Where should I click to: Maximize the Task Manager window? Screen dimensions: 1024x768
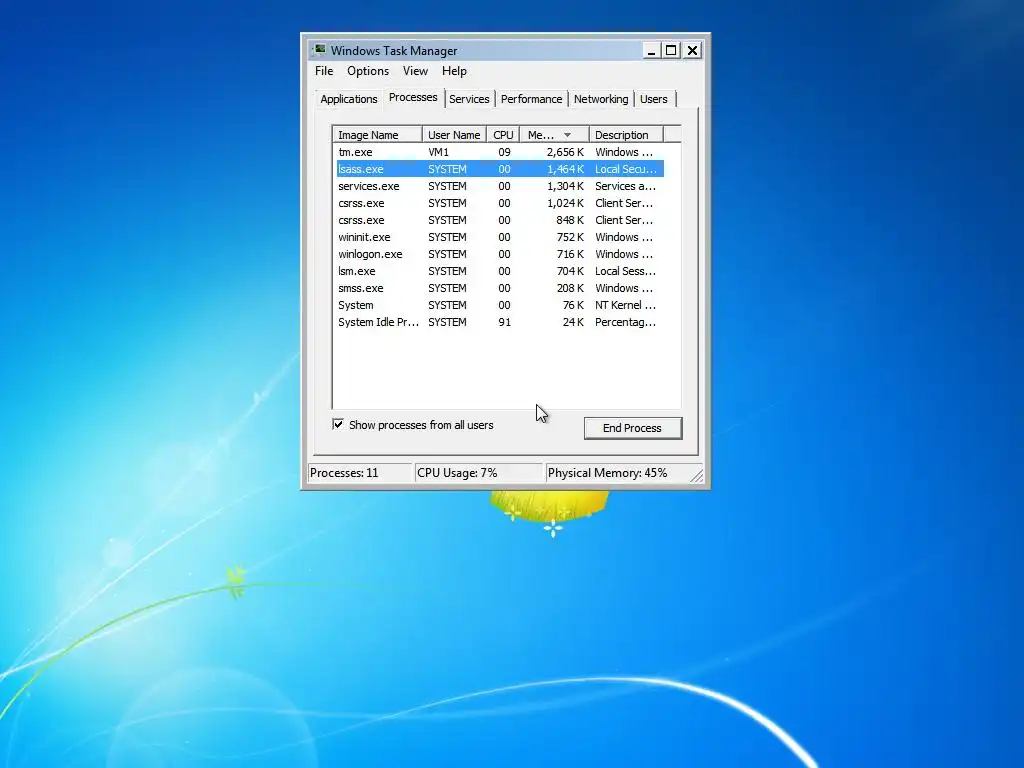pos(671,50)
